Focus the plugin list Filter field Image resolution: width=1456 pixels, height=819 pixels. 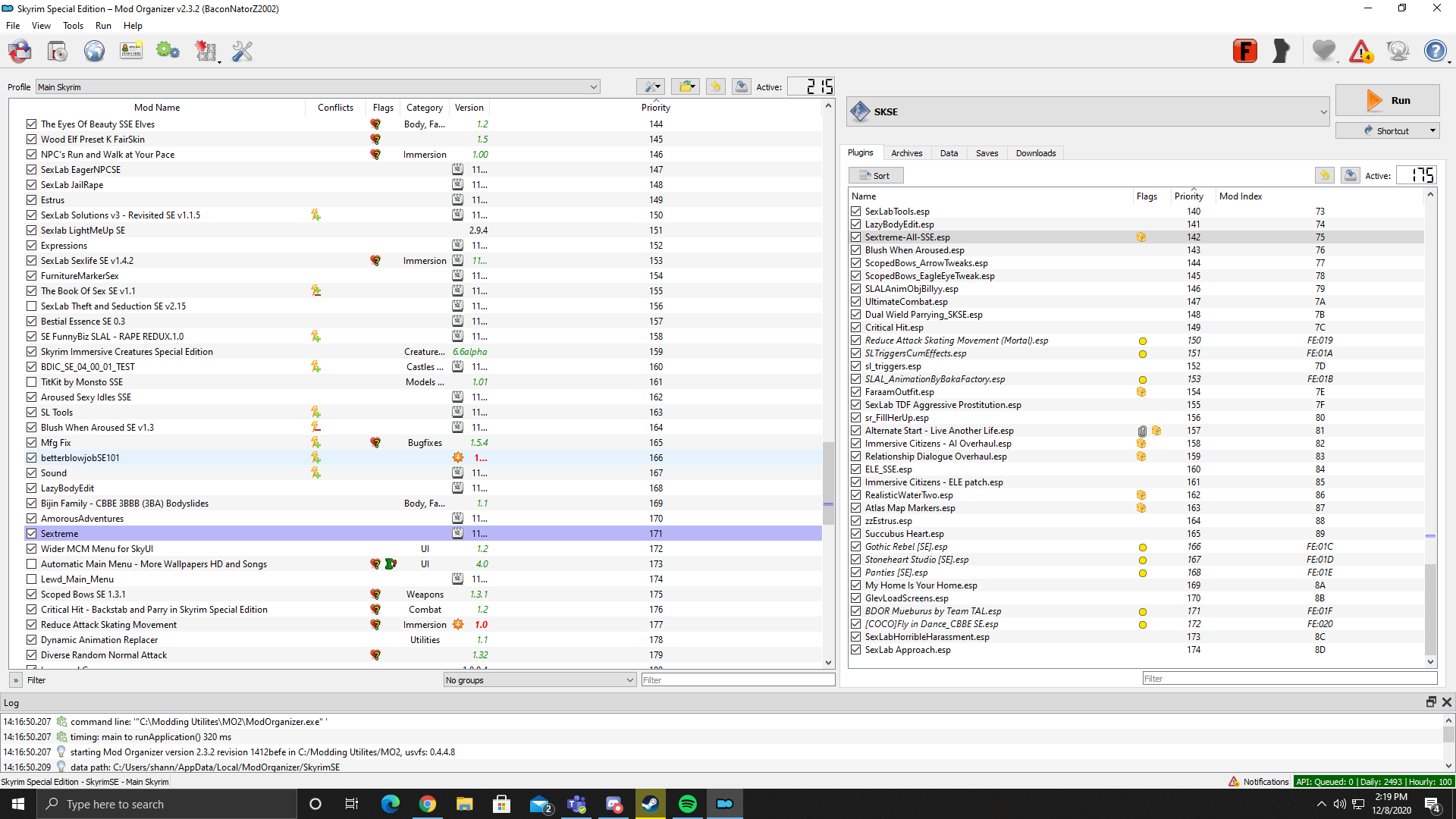coord(1289,679)
